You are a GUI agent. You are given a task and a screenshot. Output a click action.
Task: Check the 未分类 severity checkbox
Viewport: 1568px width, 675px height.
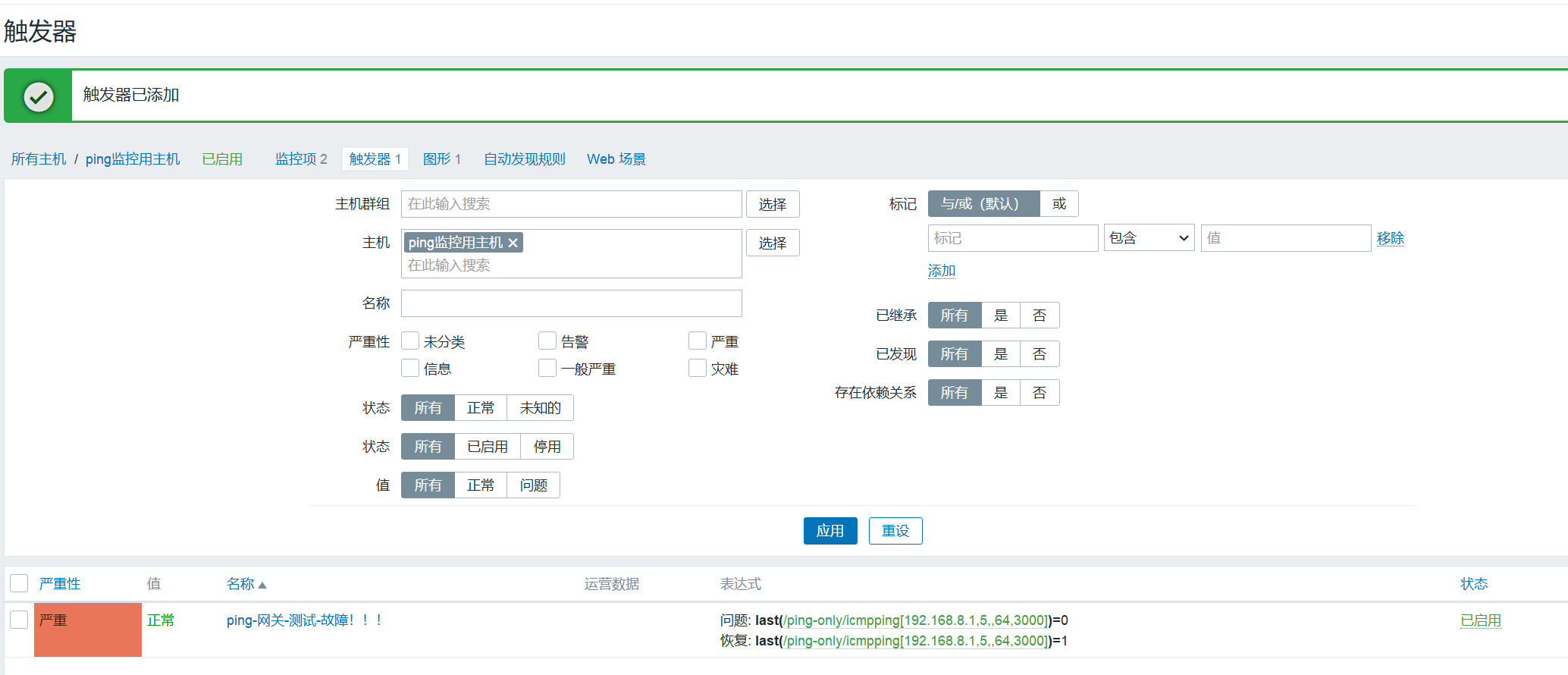[410, 341]
